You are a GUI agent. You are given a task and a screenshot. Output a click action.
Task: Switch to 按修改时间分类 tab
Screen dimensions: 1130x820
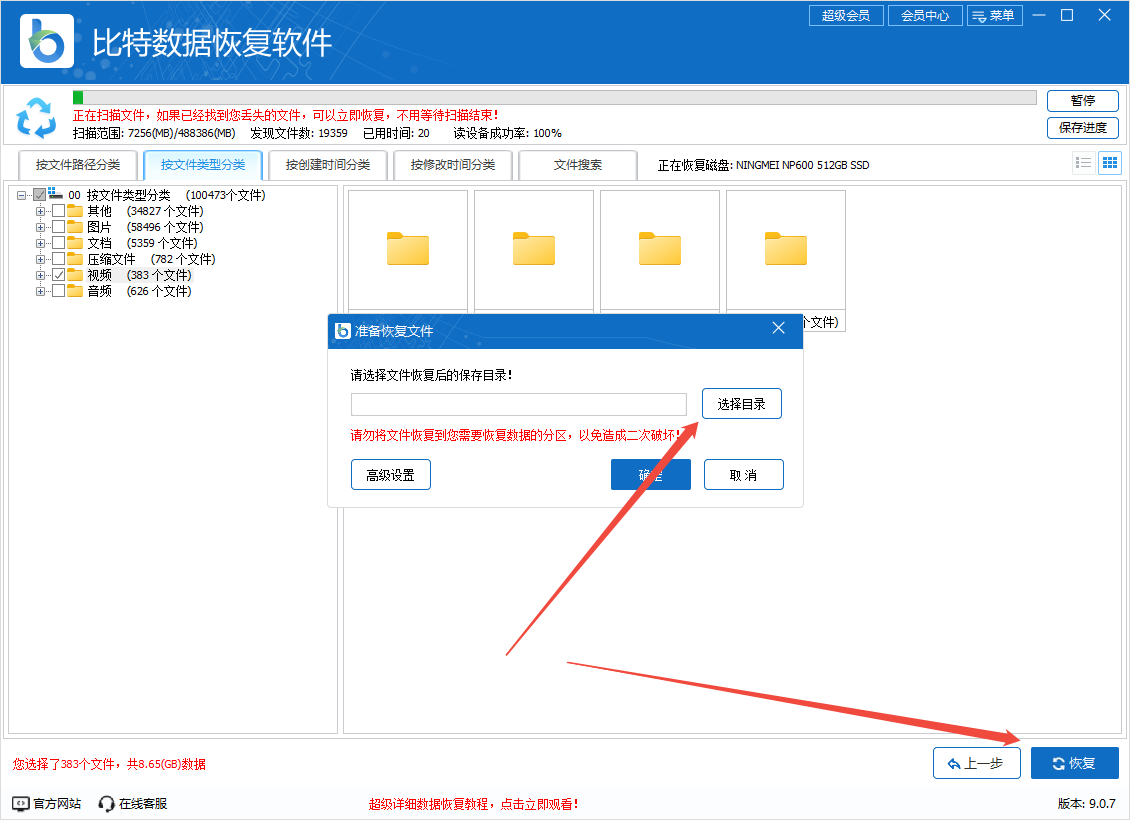[x=453, y=165]
